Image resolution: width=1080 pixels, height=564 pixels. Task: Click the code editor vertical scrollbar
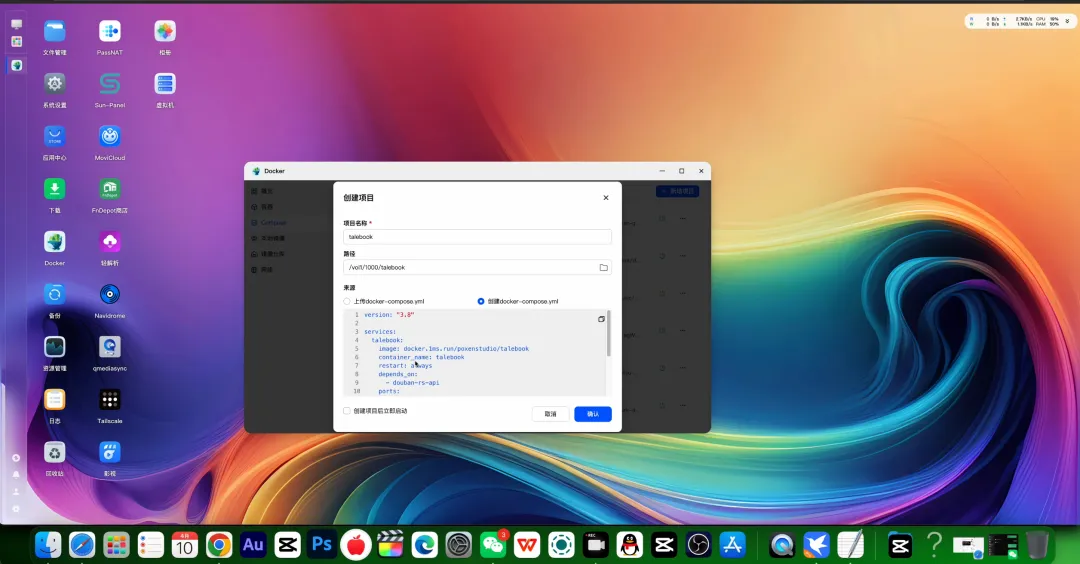click(x=609, y=333)
